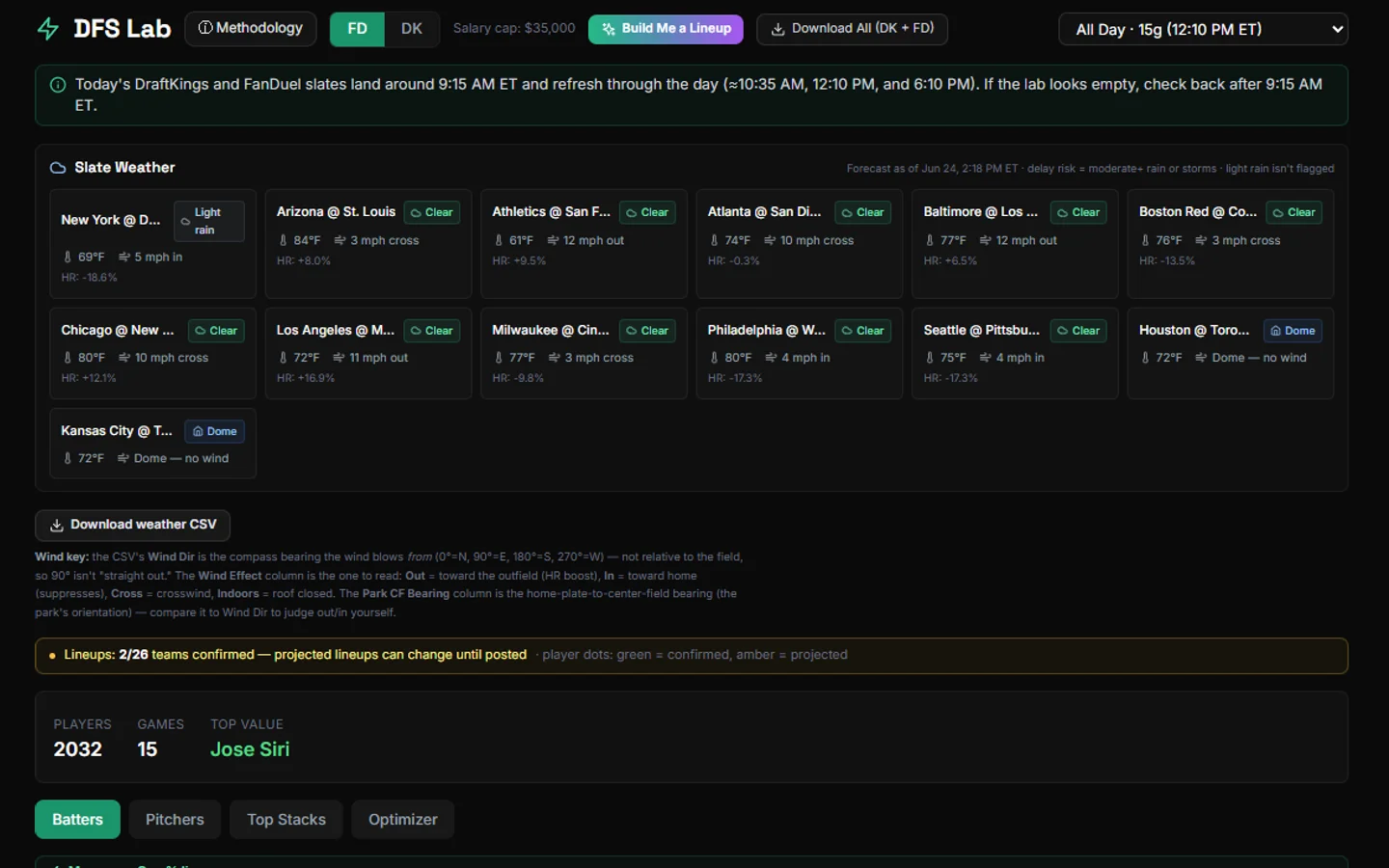Click the Dome badge on Kansas City @ T card

215,432
